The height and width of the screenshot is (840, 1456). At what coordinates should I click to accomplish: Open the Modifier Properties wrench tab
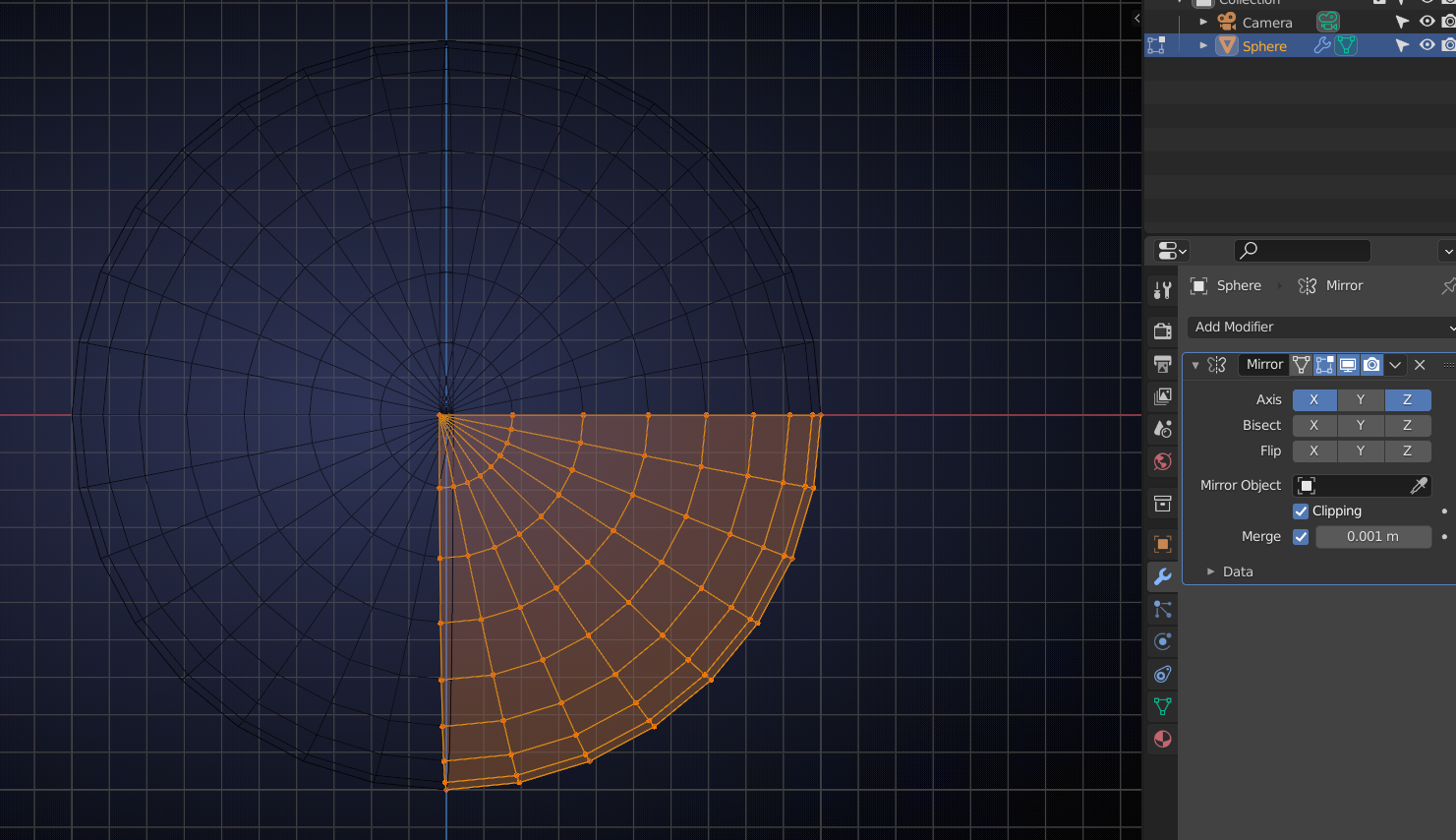point(1162,577)
